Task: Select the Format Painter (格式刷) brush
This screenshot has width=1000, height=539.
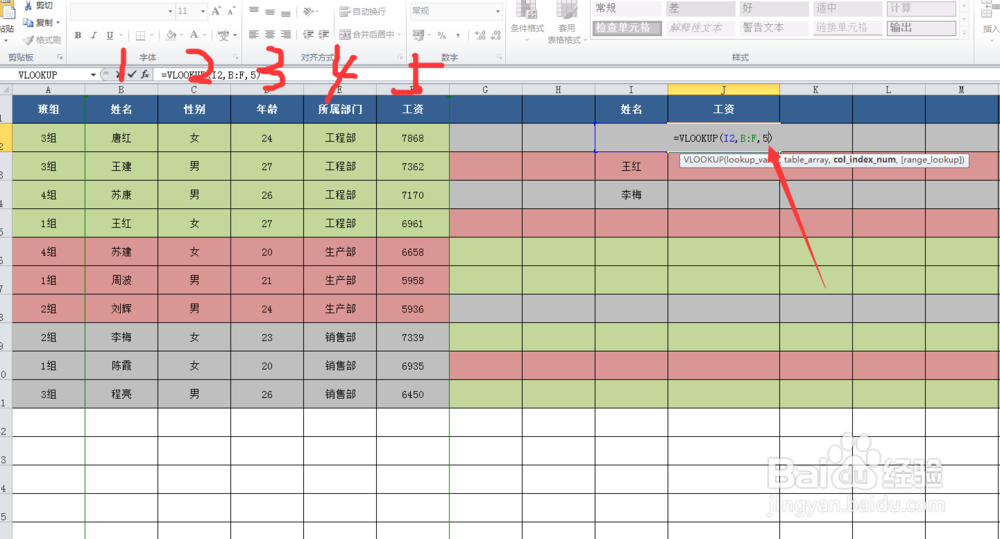Action: (28, 40)
